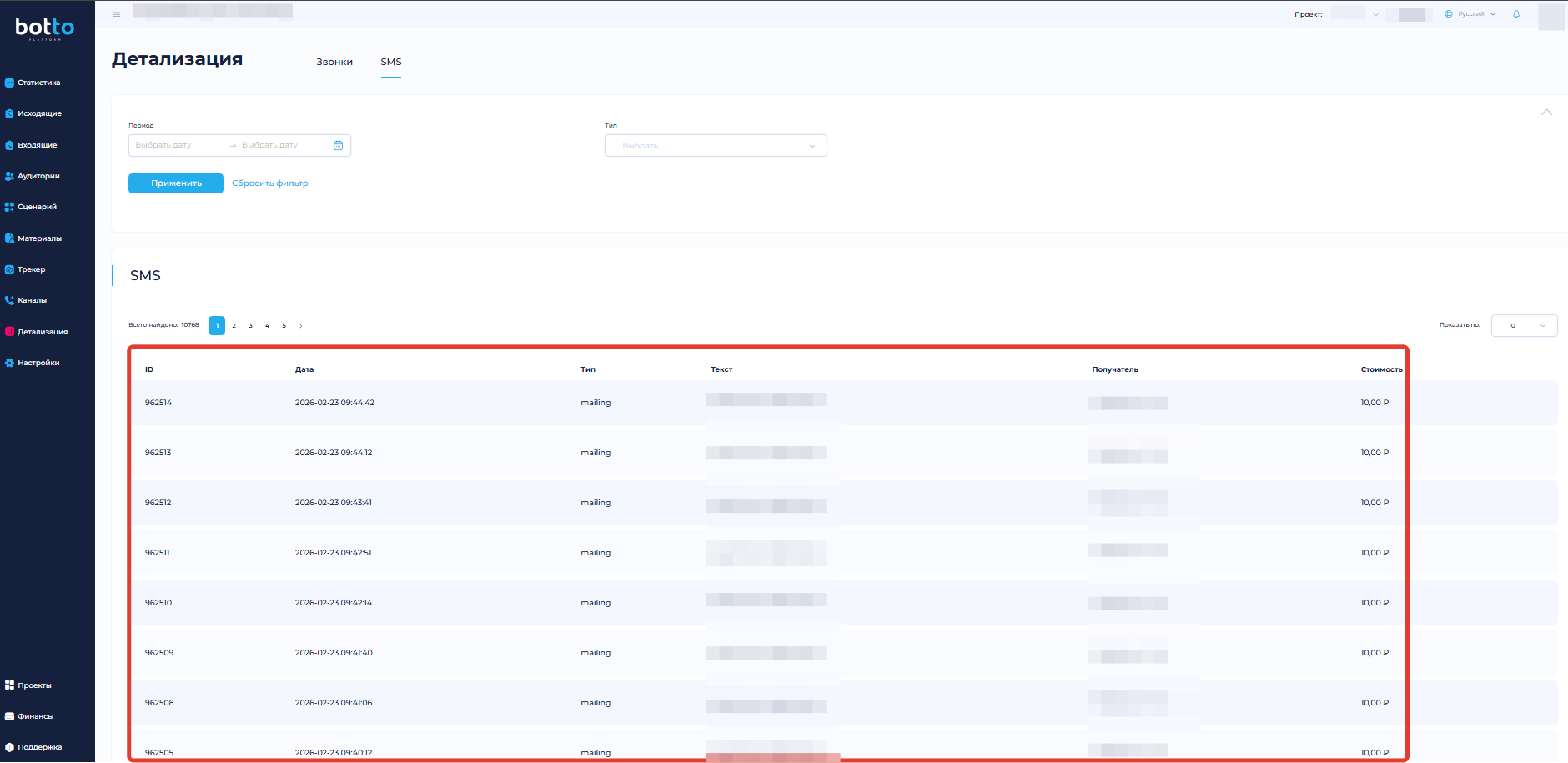This screenshot has height=763, width=1568.
Task: Toggle the hamburger menu icon
Action: (116, 14)
